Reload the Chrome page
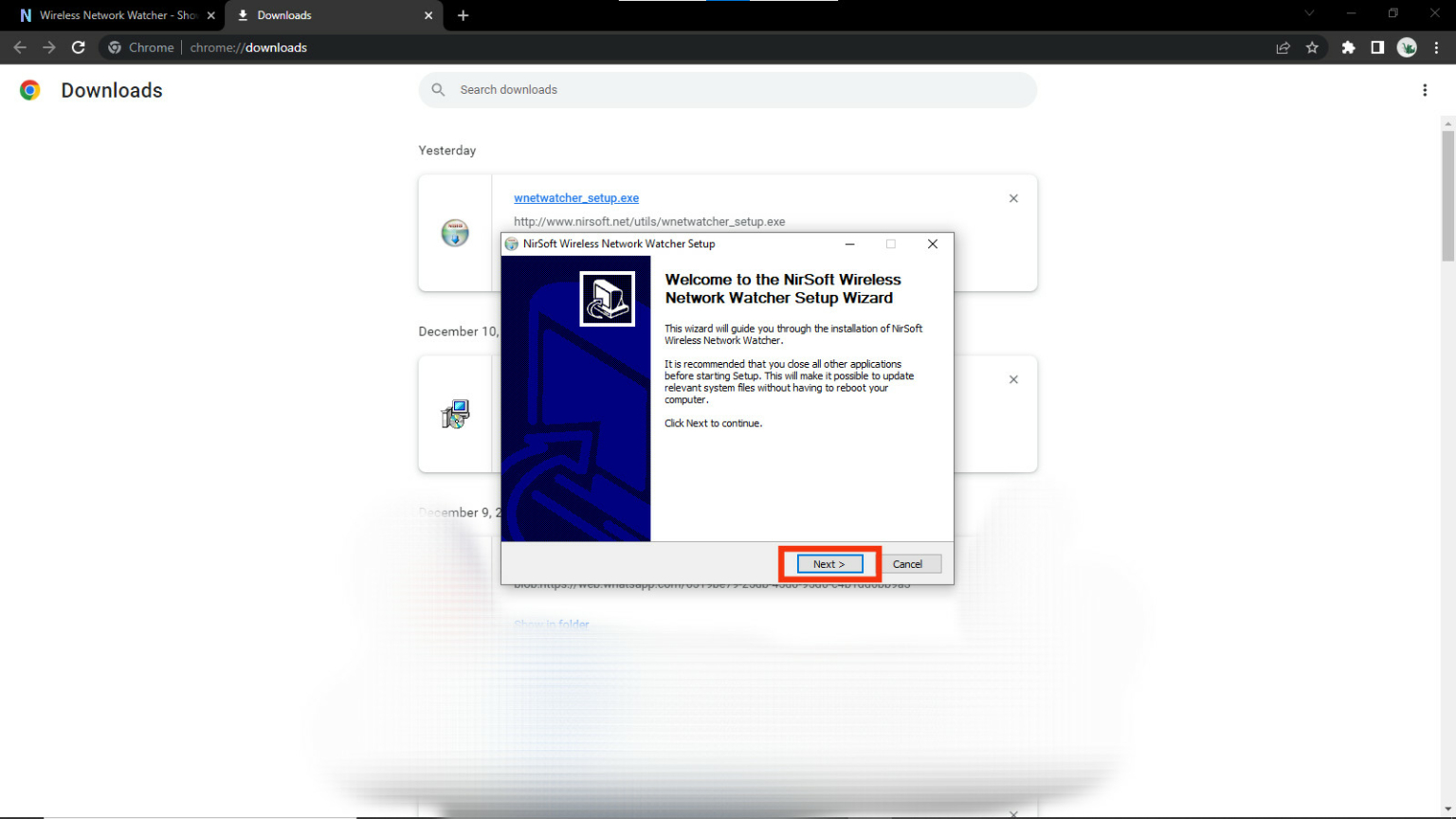 (79, 47)
